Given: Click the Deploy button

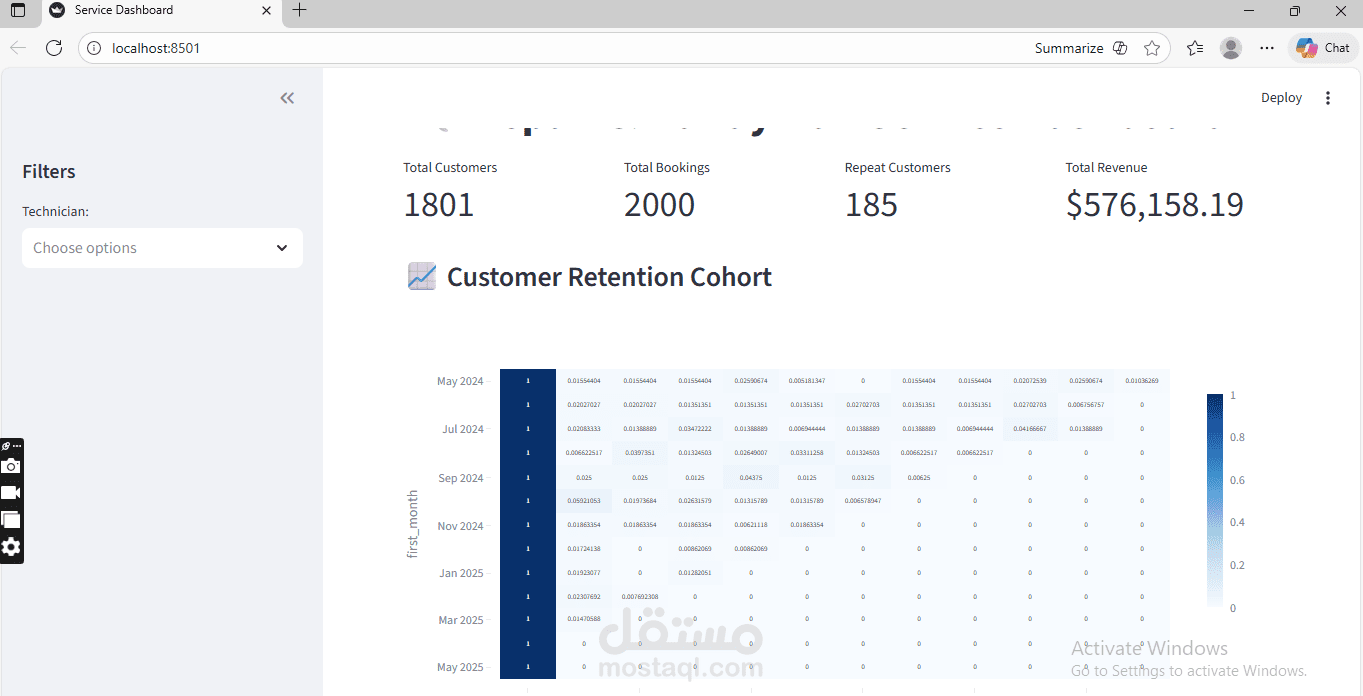Looking at the screenshot, I should tap(1281, 98).
